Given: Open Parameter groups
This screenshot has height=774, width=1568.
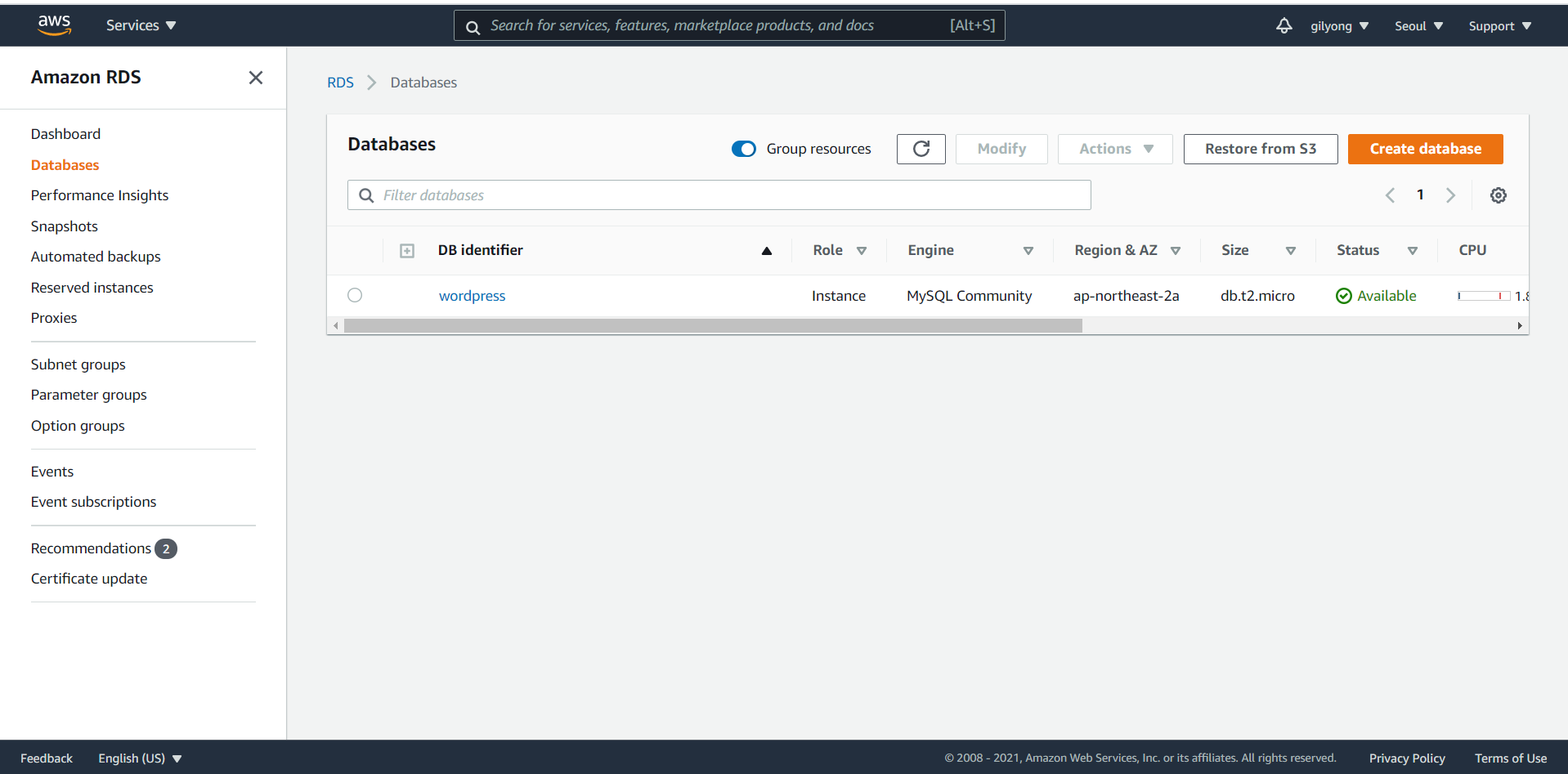Looking at the screenshot, I should 88,395.
